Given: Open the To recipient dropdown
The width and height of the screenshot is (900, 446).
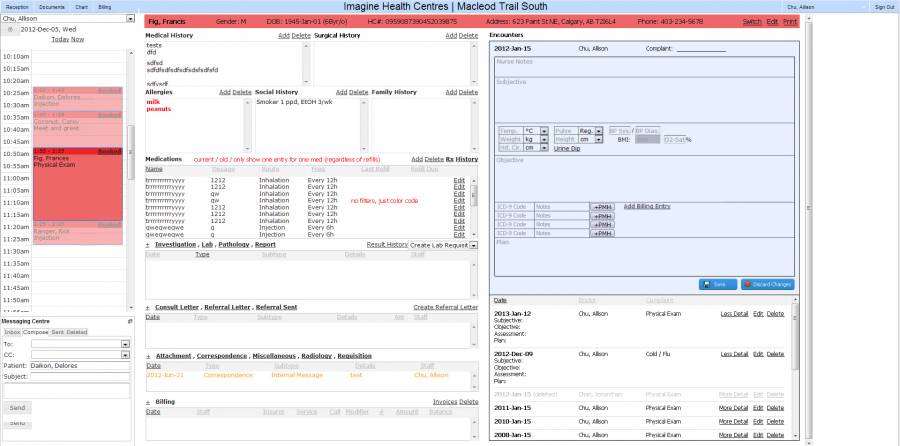Looking at the screenshot, I should (125, 344).
